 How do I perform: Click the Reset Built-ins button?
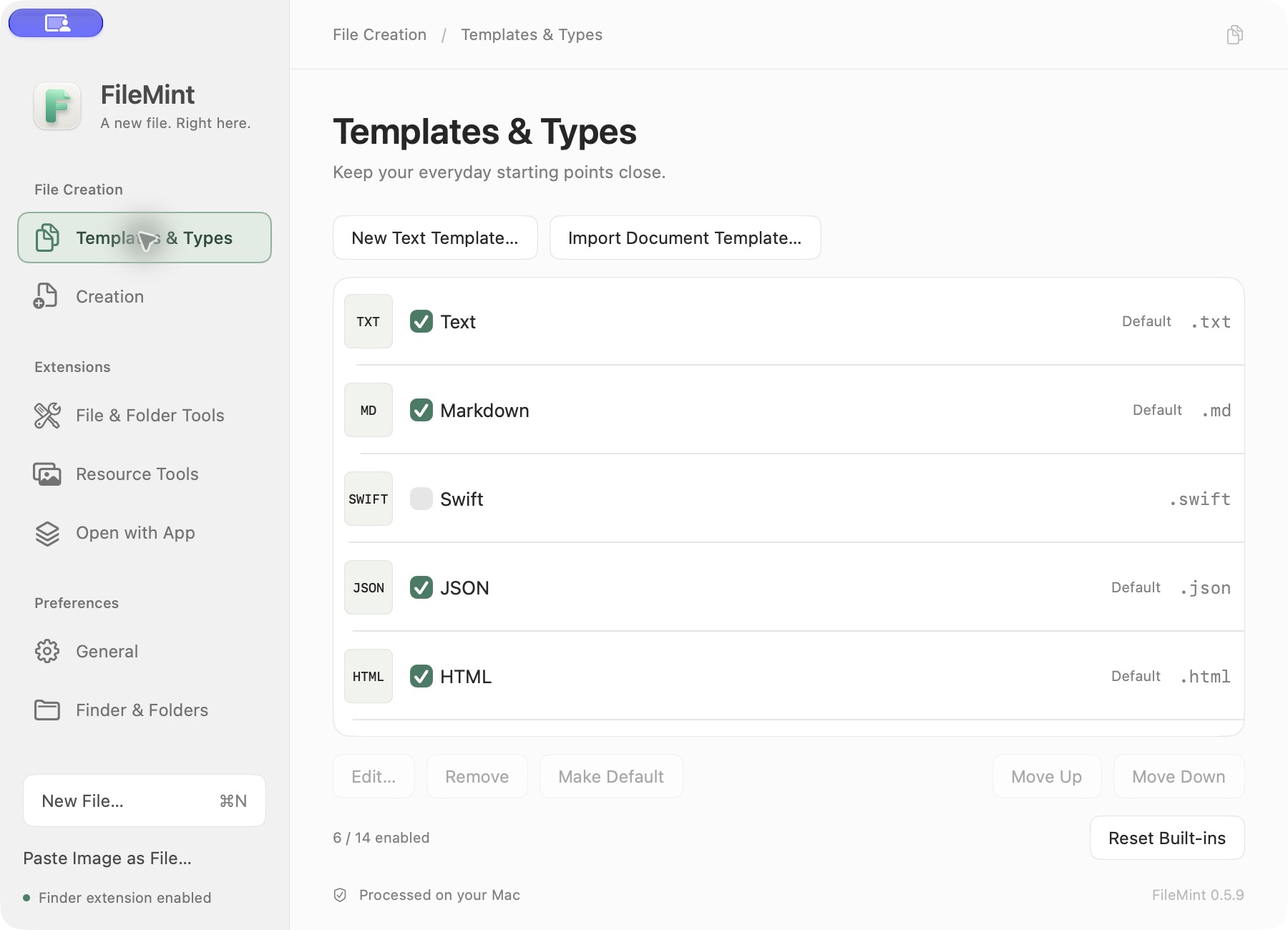[1167, 838]
